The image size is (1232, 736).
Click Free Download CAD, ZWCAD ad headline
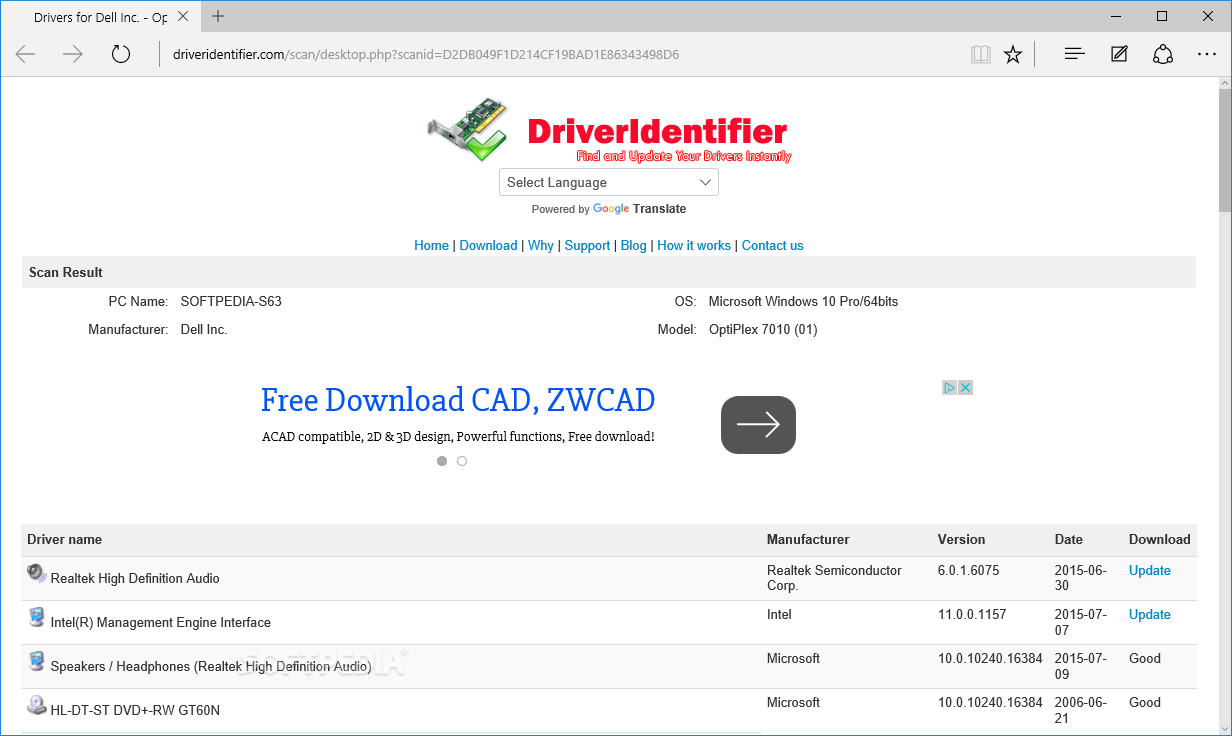[x=458, y=400]
